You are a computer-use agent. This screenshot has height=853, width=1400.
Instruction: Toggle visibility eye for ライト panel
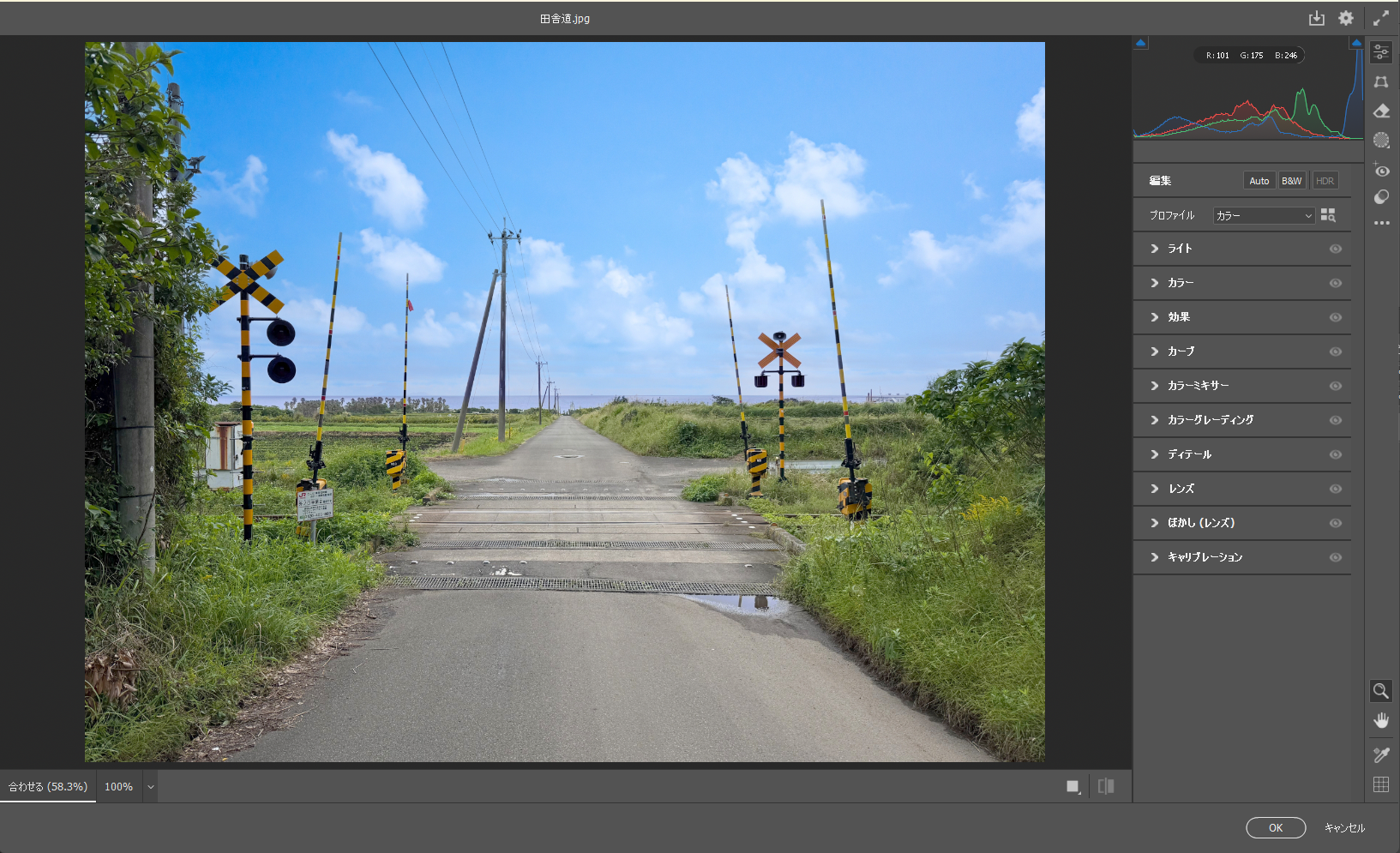(1335, 249)
